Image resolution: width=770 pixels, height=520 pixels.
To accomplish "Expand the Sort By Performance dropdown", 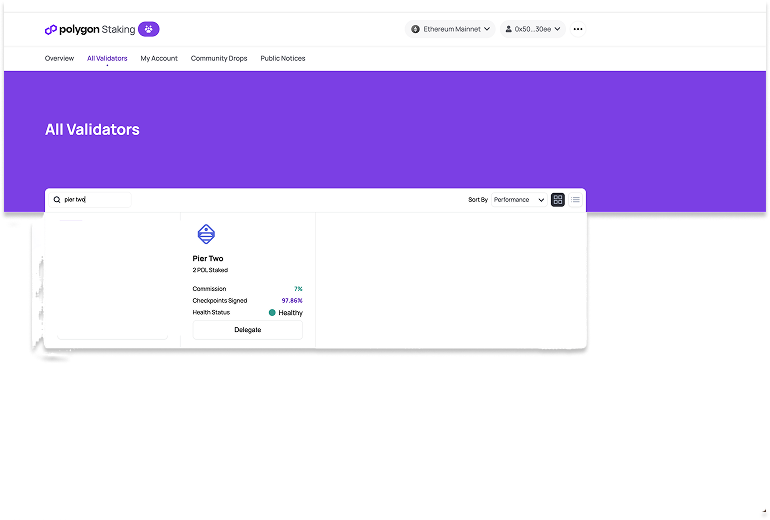I will [519, 199].
